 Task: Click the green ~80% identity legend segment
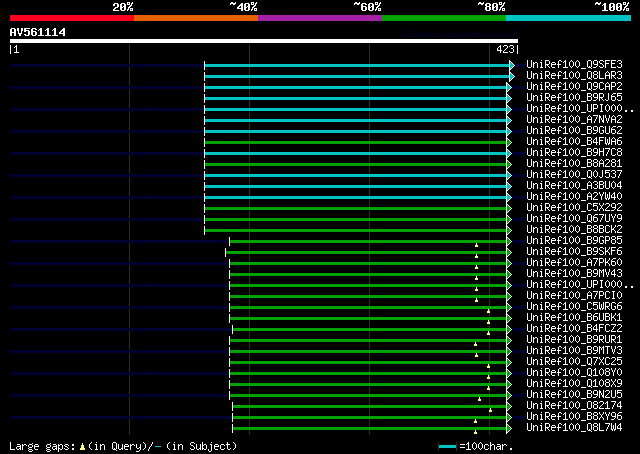click(x=444, y=18)
